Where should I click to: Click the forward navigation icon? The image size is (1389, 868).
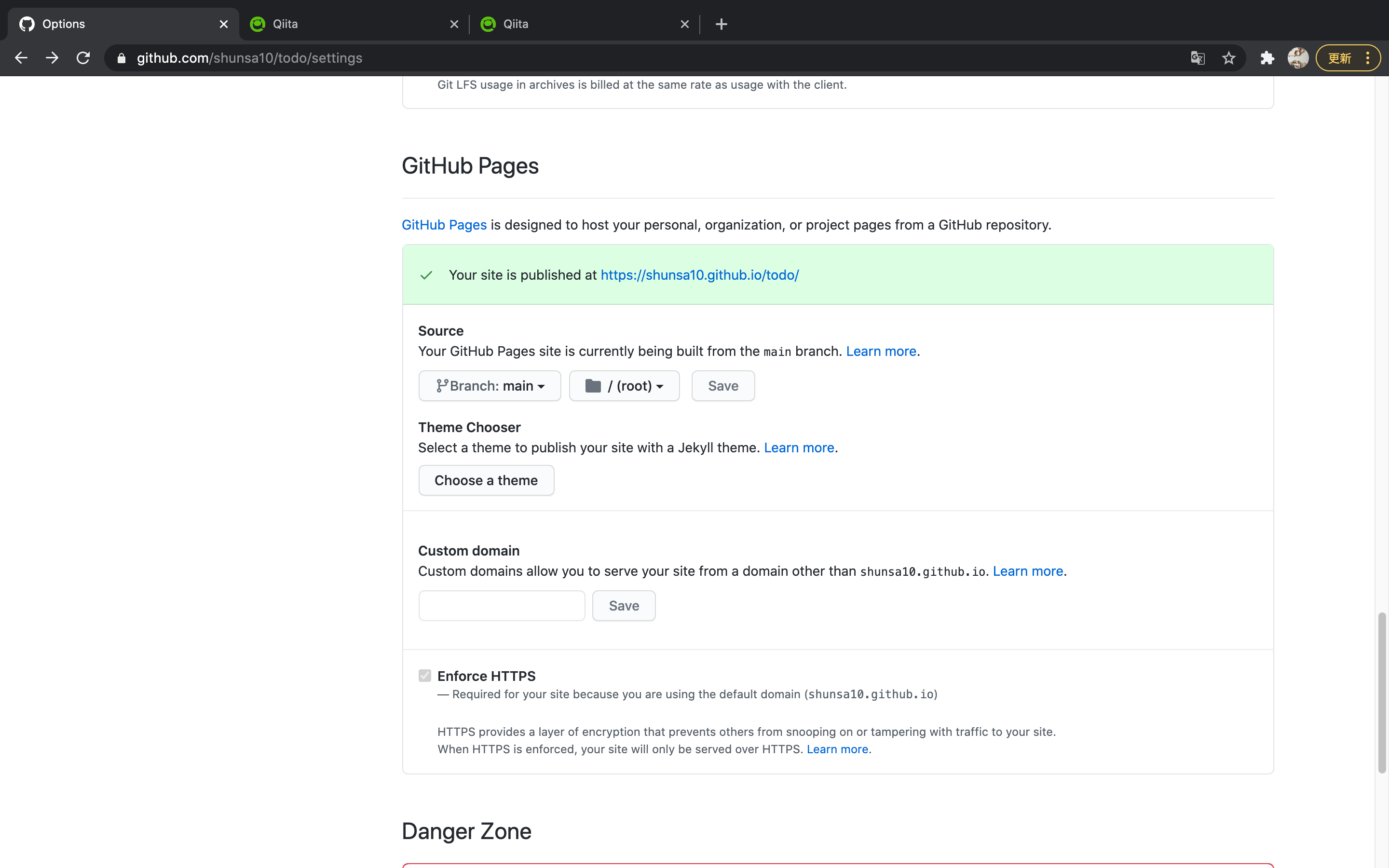click(51, 57)
